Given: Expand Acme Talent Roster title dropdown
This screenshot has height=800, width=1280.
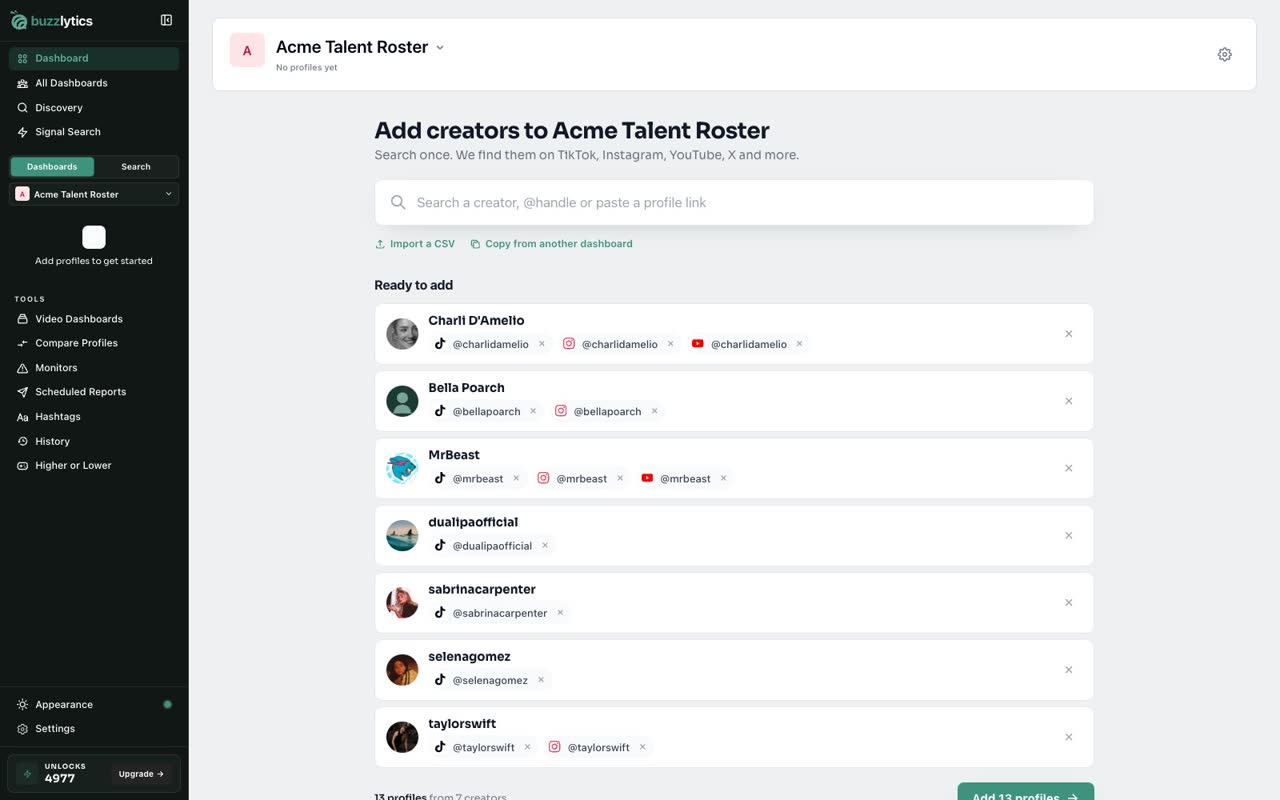Looking at the screenshot, I should tap(440, 48).
